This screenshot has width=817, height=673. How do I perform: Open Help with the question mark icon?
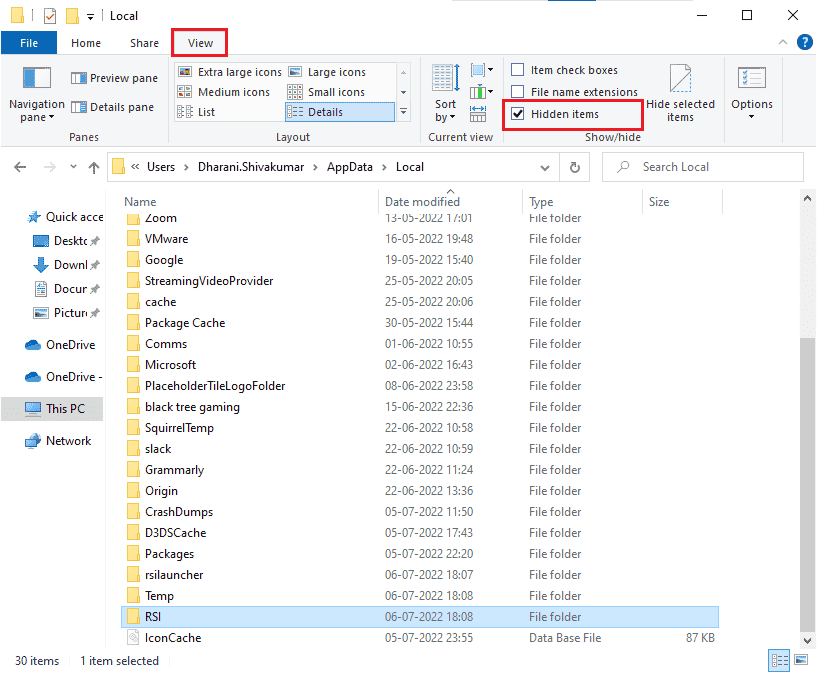coord(804,42)
